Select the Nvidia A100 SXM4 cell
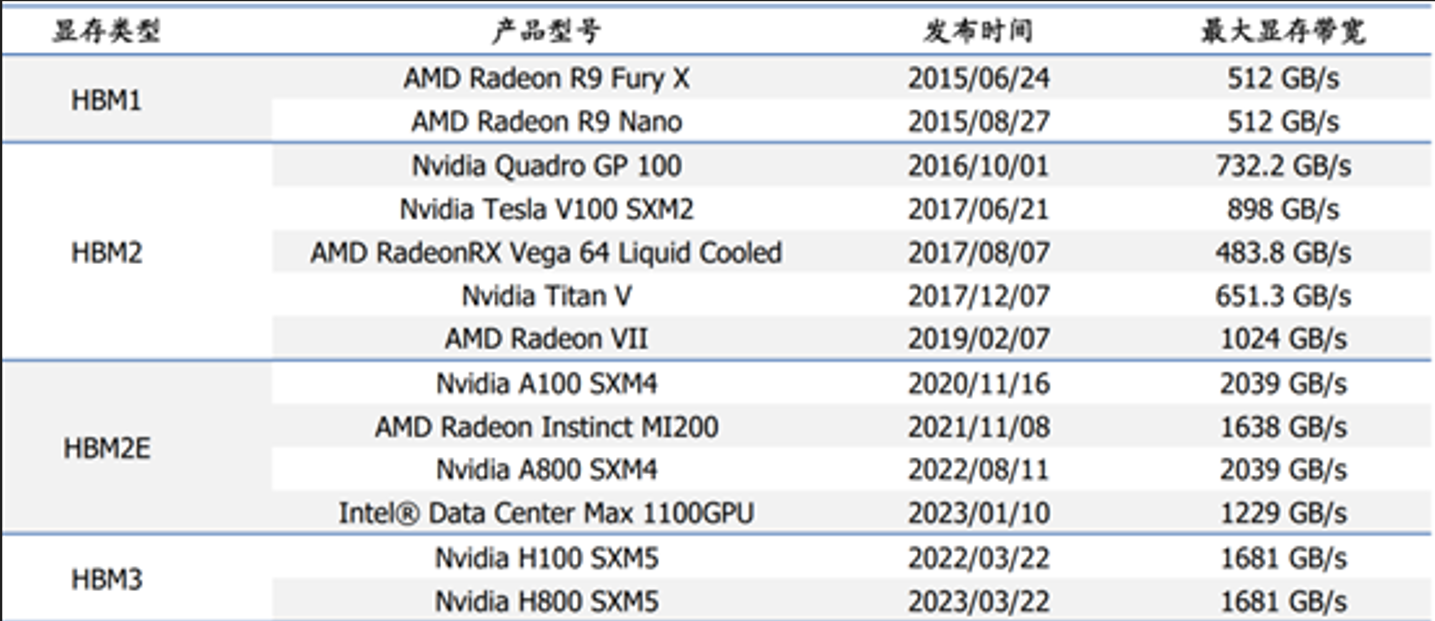Image resolution: width=1435 pixels, height=621 pixels. pos(546,384)
